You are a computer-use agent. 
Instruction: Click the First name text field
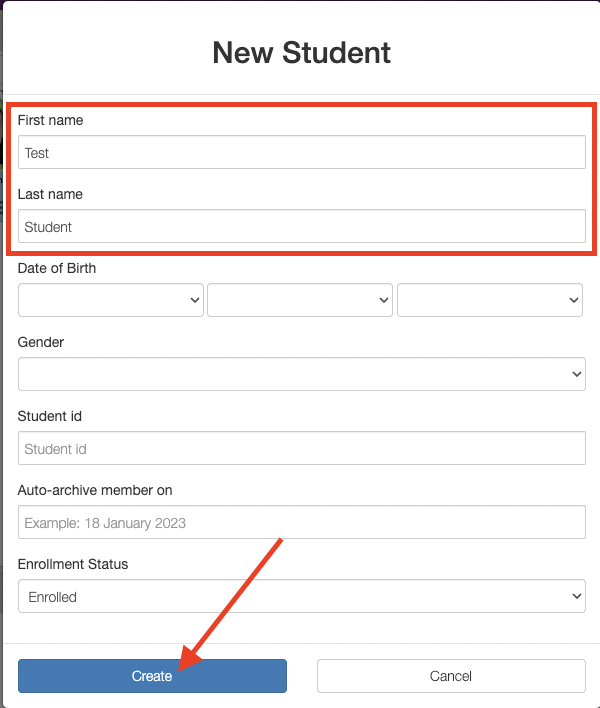[x=301, y=153]
